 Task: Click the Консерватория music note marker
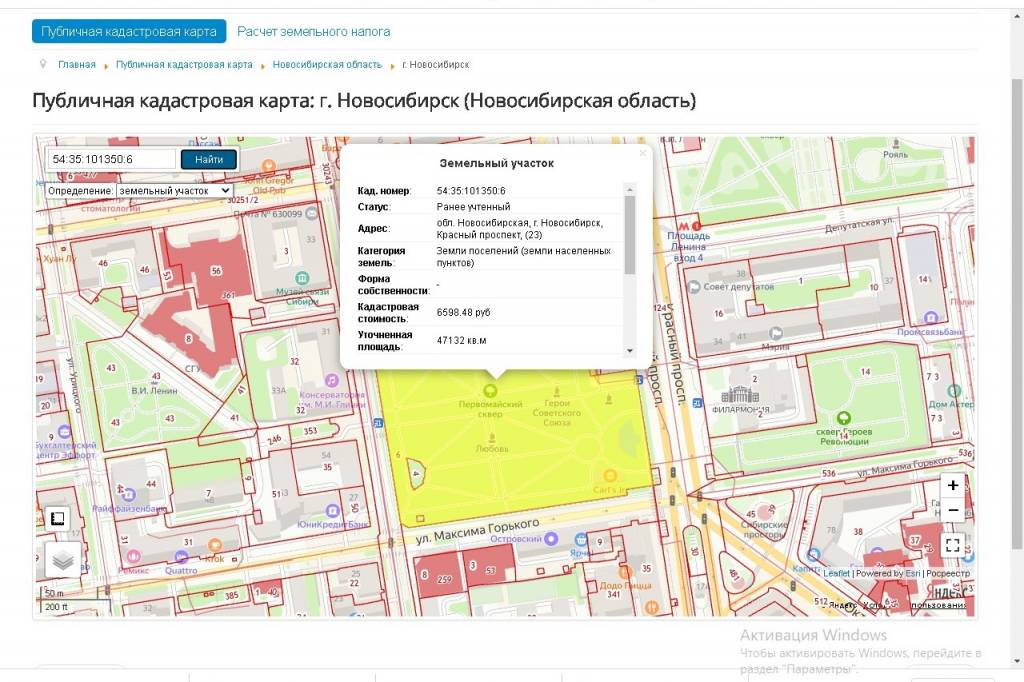[332, 381]
